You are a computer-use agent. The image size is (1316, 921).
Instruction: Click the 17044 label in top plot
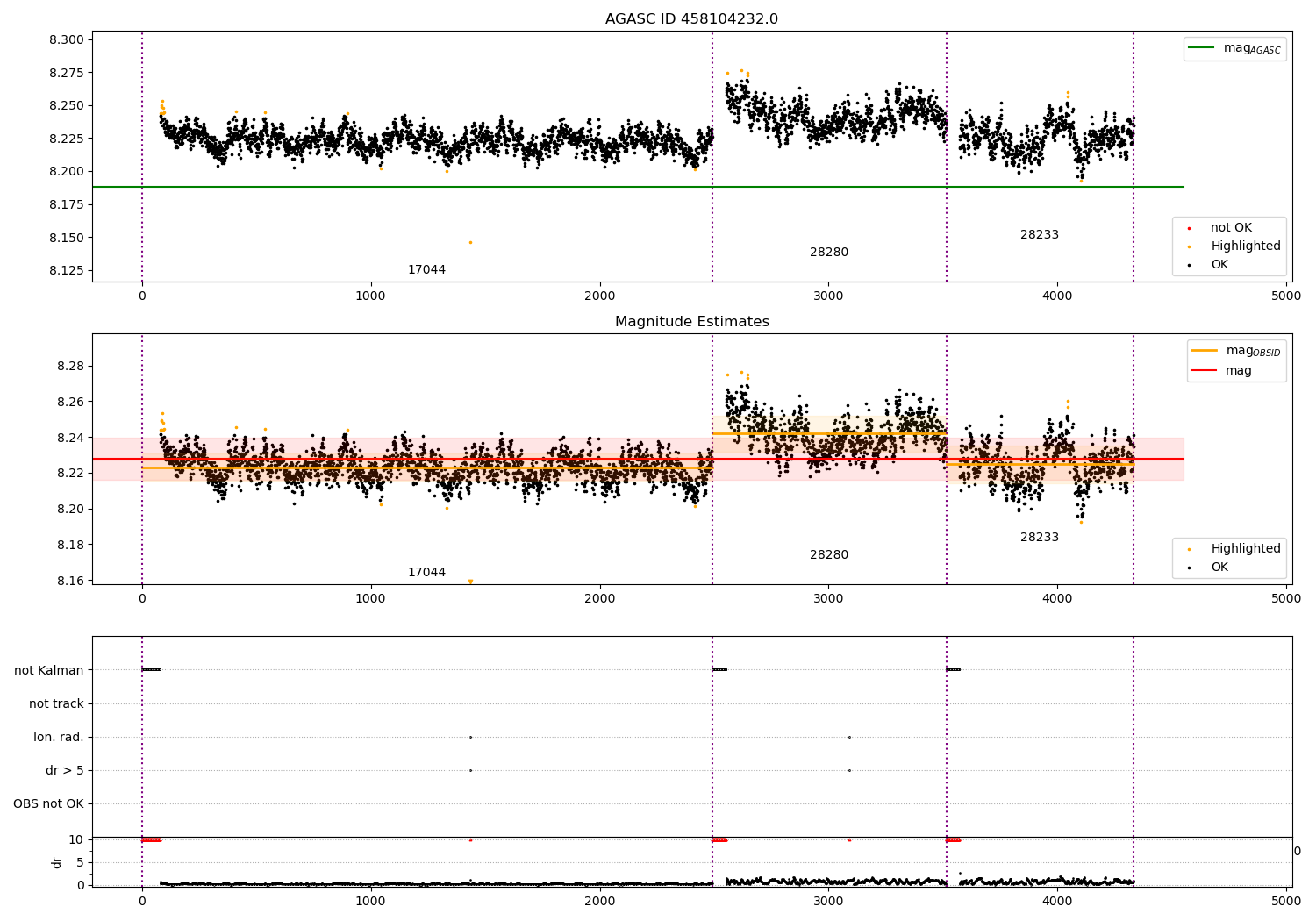click(426, 270)
